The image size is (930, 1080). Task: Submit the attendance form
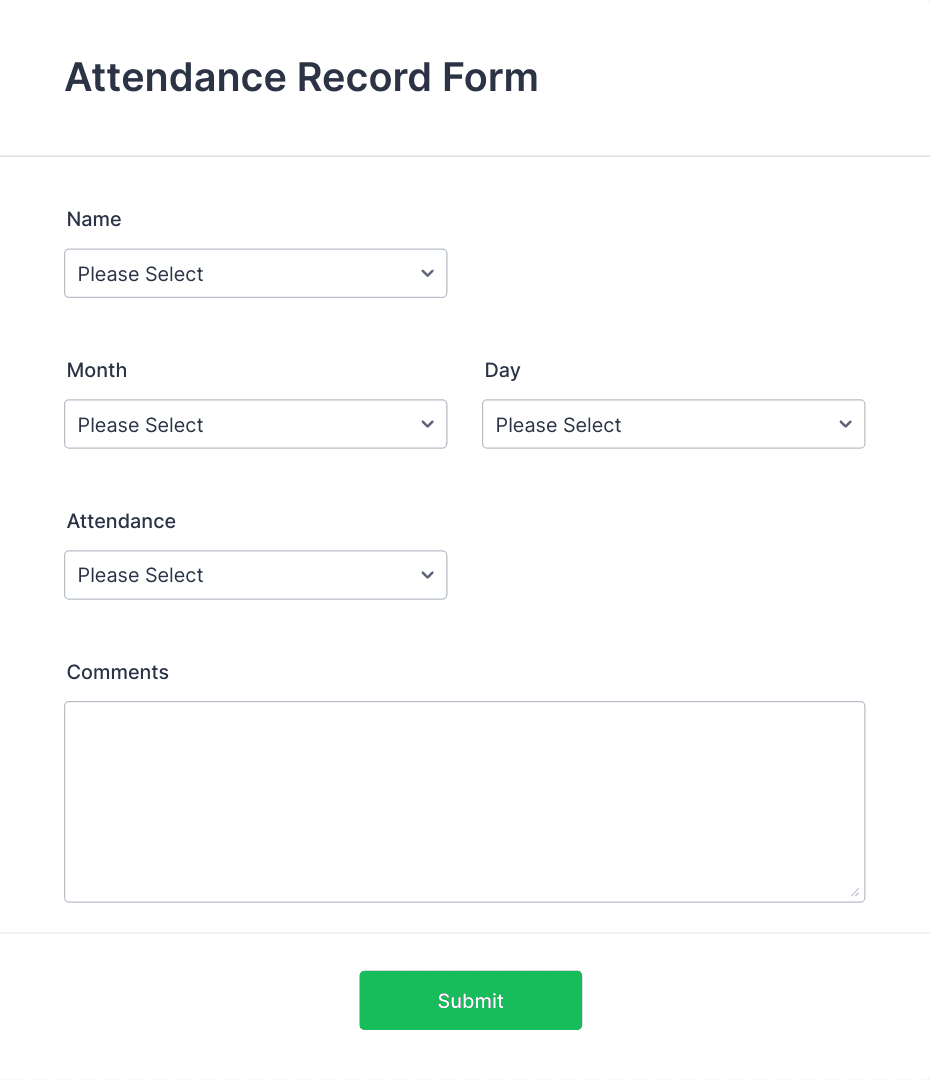(471, 1000)
